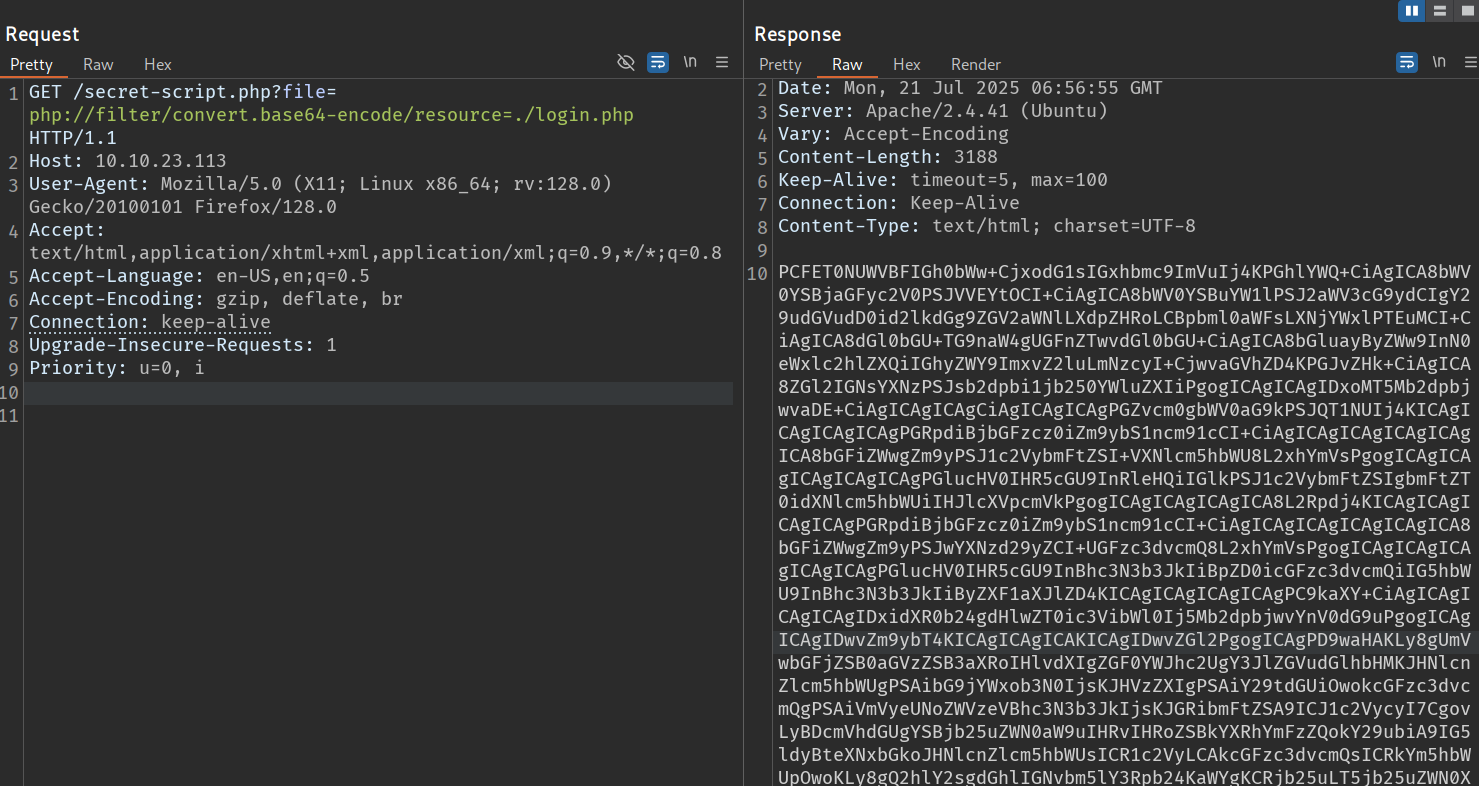This screenshot has height=786, width=1479.
Task: Toggle word wrap in the Response panel
Action: pyautogui.click(x=1407, y=63)
